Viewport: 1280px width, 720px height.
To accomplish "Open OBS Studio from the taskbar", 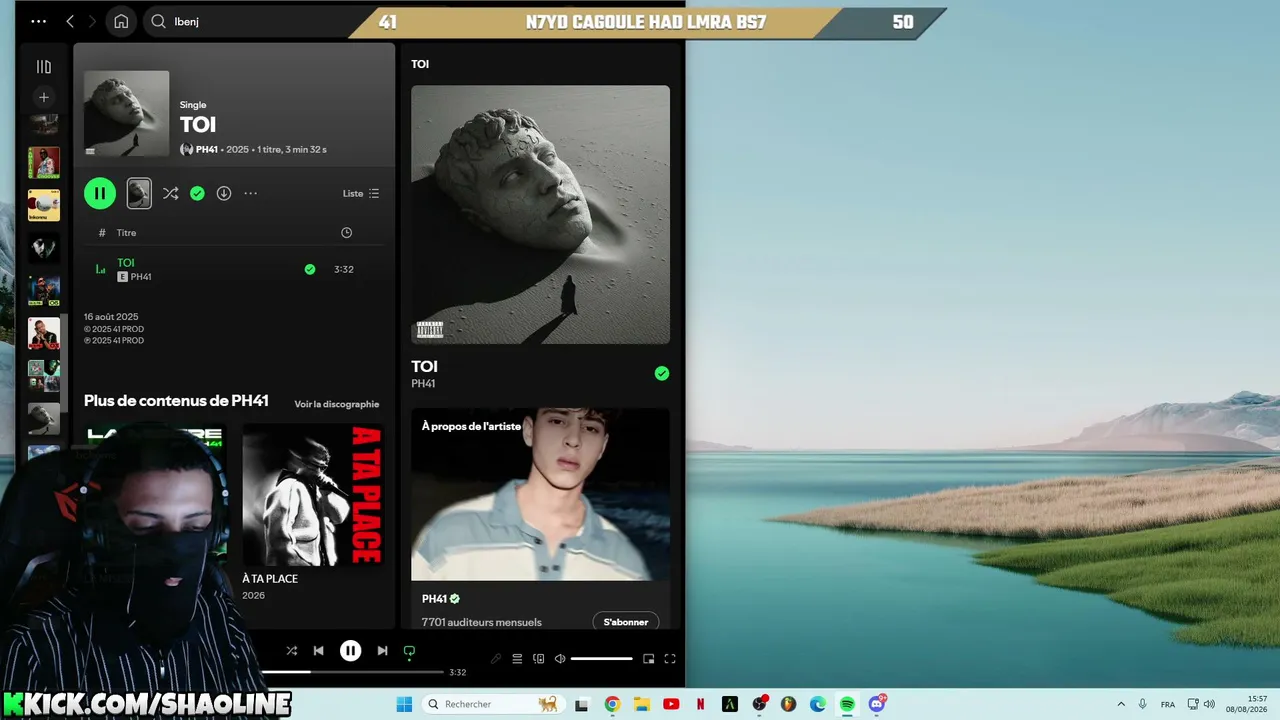I will click(x=759, y=704).
